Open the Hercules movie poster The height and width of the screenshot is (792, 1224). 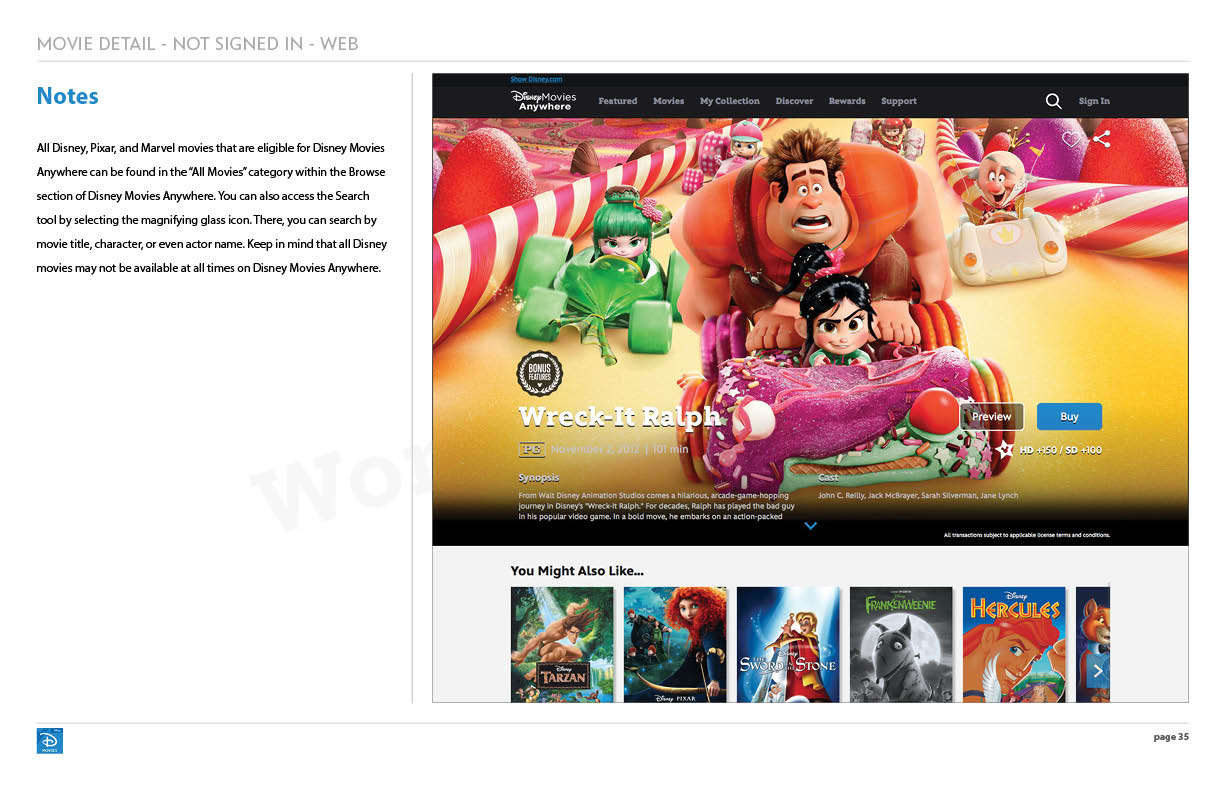coord(1014,644)
